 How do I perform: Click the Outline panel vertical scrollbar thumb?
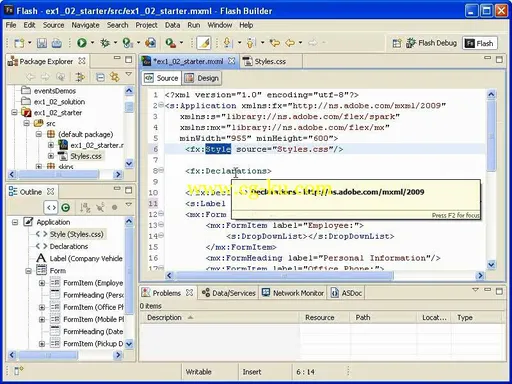[129, 271]
